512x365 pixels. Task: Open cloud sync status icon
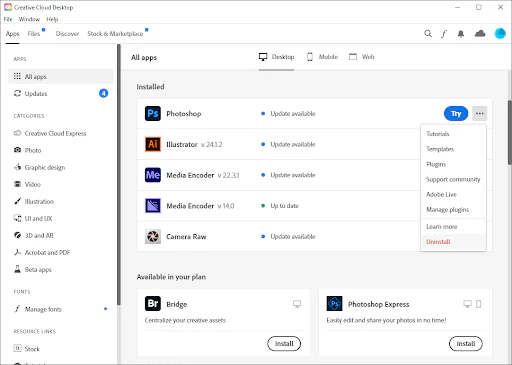(x=480, y=33)
